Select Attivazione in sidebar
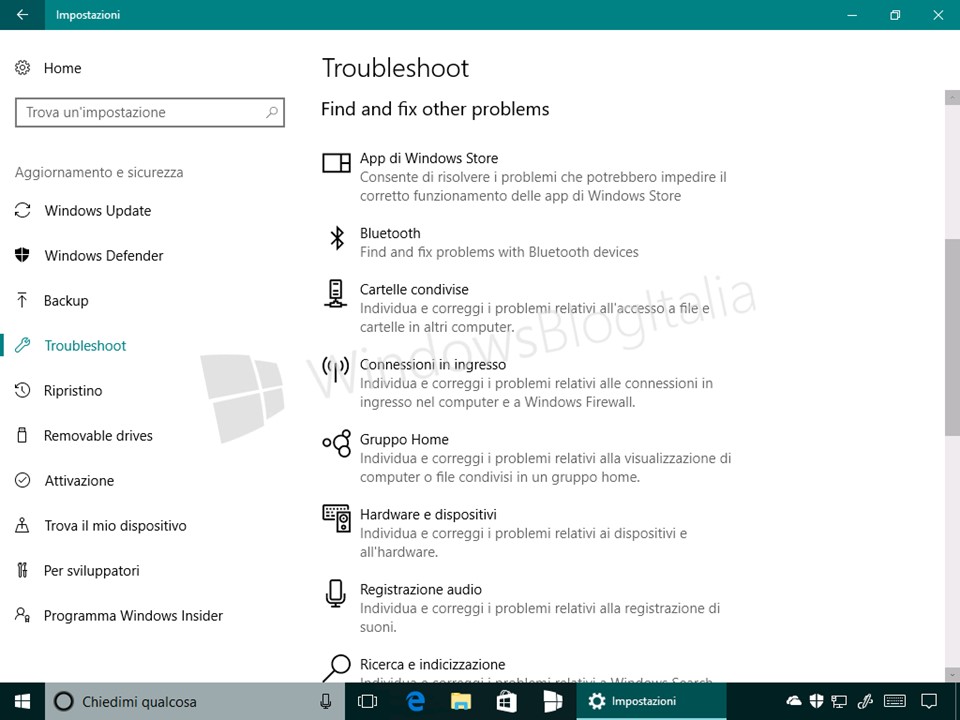Image resolution: width=960 pixels, height=720 pixels. (79, 481)
